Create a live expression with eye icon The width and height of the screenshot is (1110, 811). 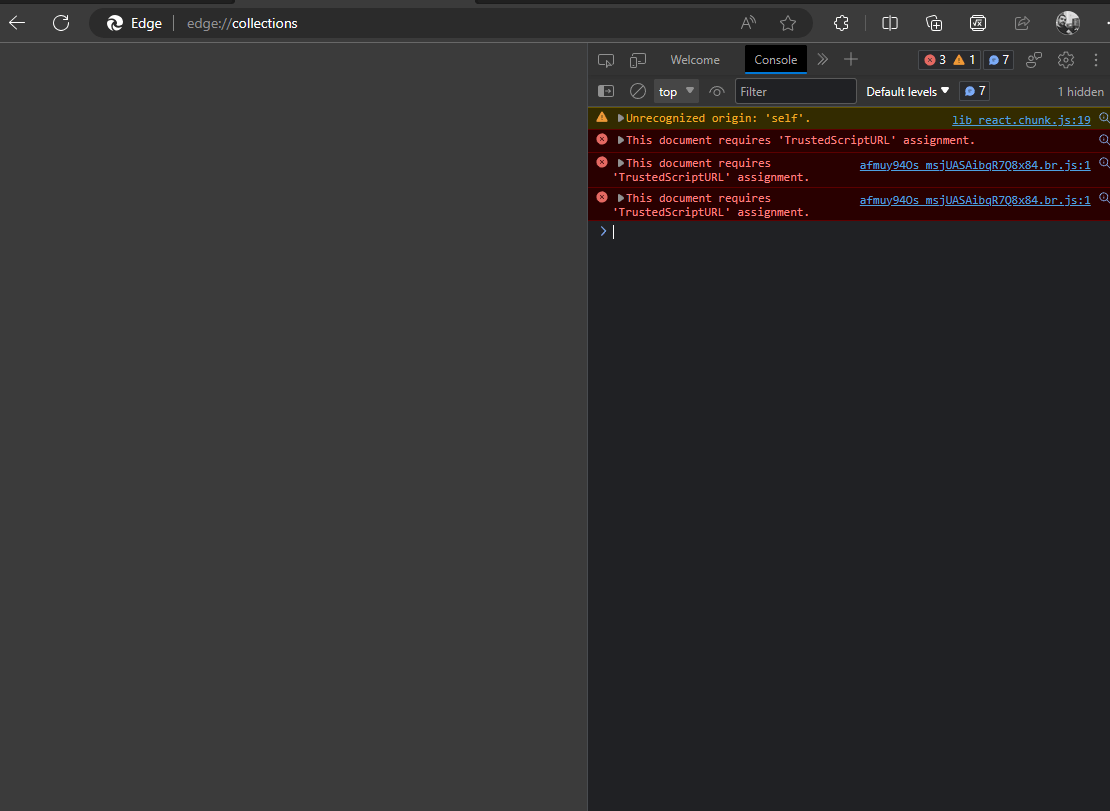pyautogui.click(x=716, y=91)
